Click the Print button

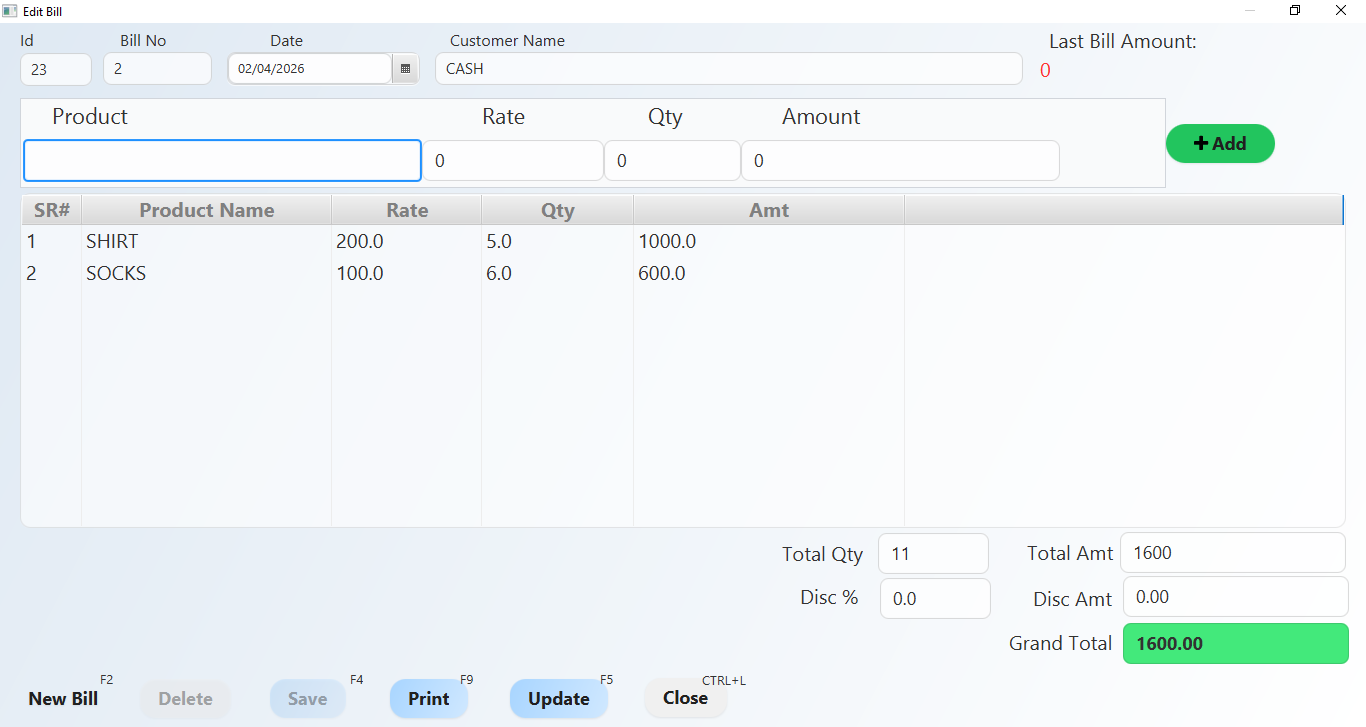click(x=428, y=699)
